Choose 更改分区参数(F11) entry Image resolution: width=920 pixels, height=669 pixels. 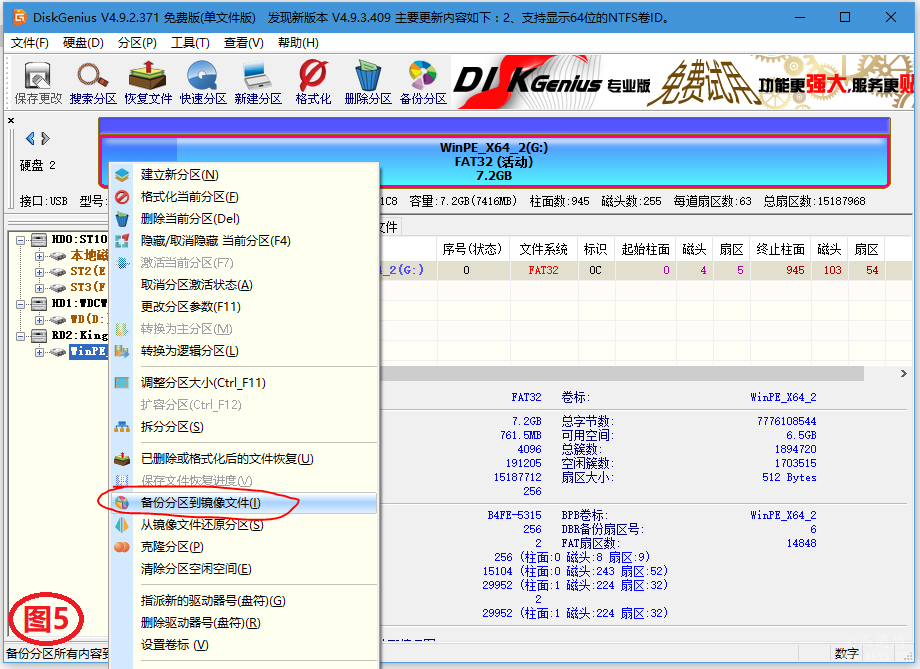tap(243, 307)
